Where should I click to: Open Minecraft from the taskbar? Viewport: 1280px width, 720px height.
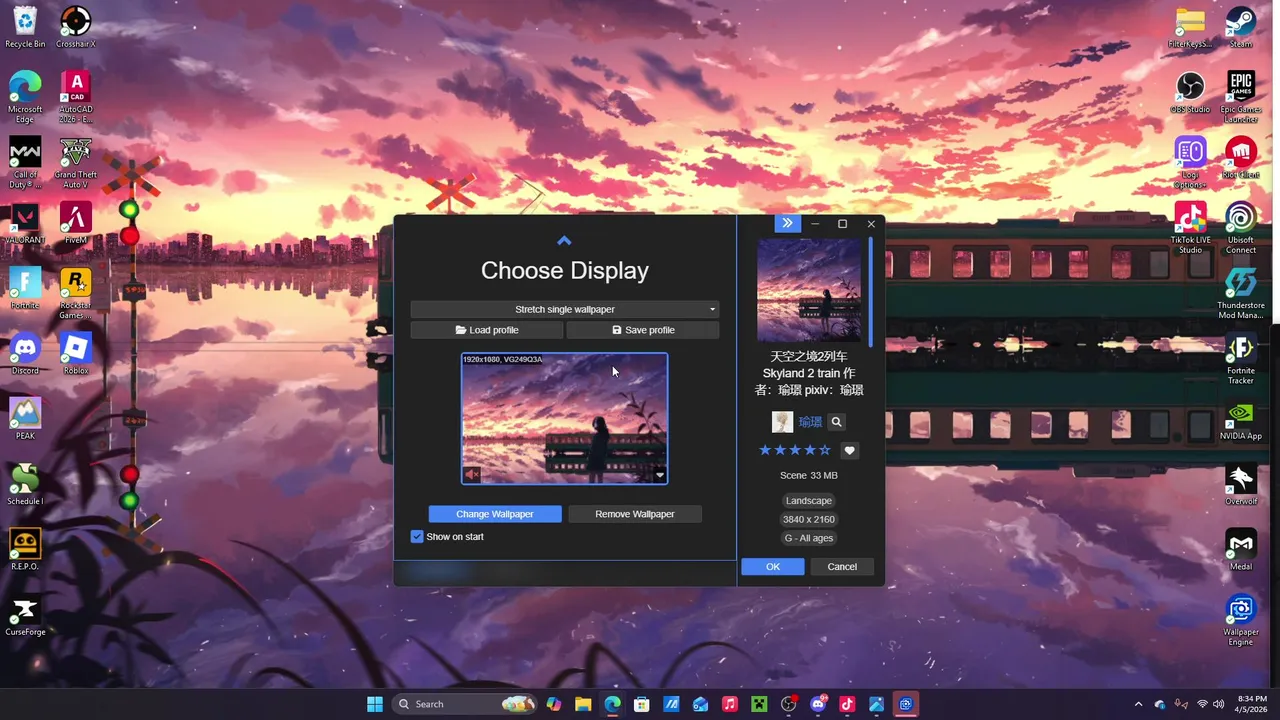[x=759, y=704]
